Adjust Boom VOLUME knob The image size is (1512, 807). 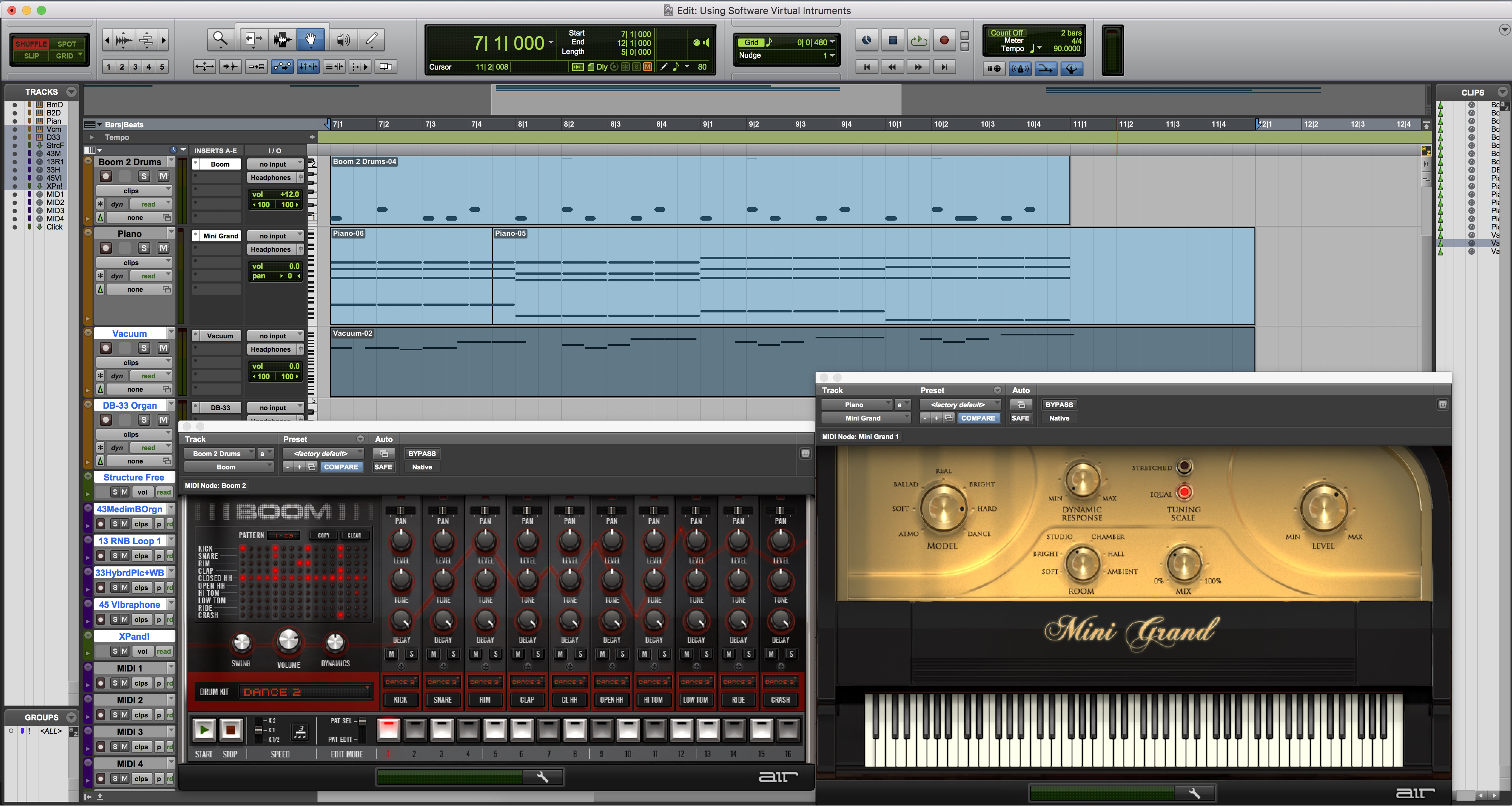pyautogui.click(x=288, y=641)
